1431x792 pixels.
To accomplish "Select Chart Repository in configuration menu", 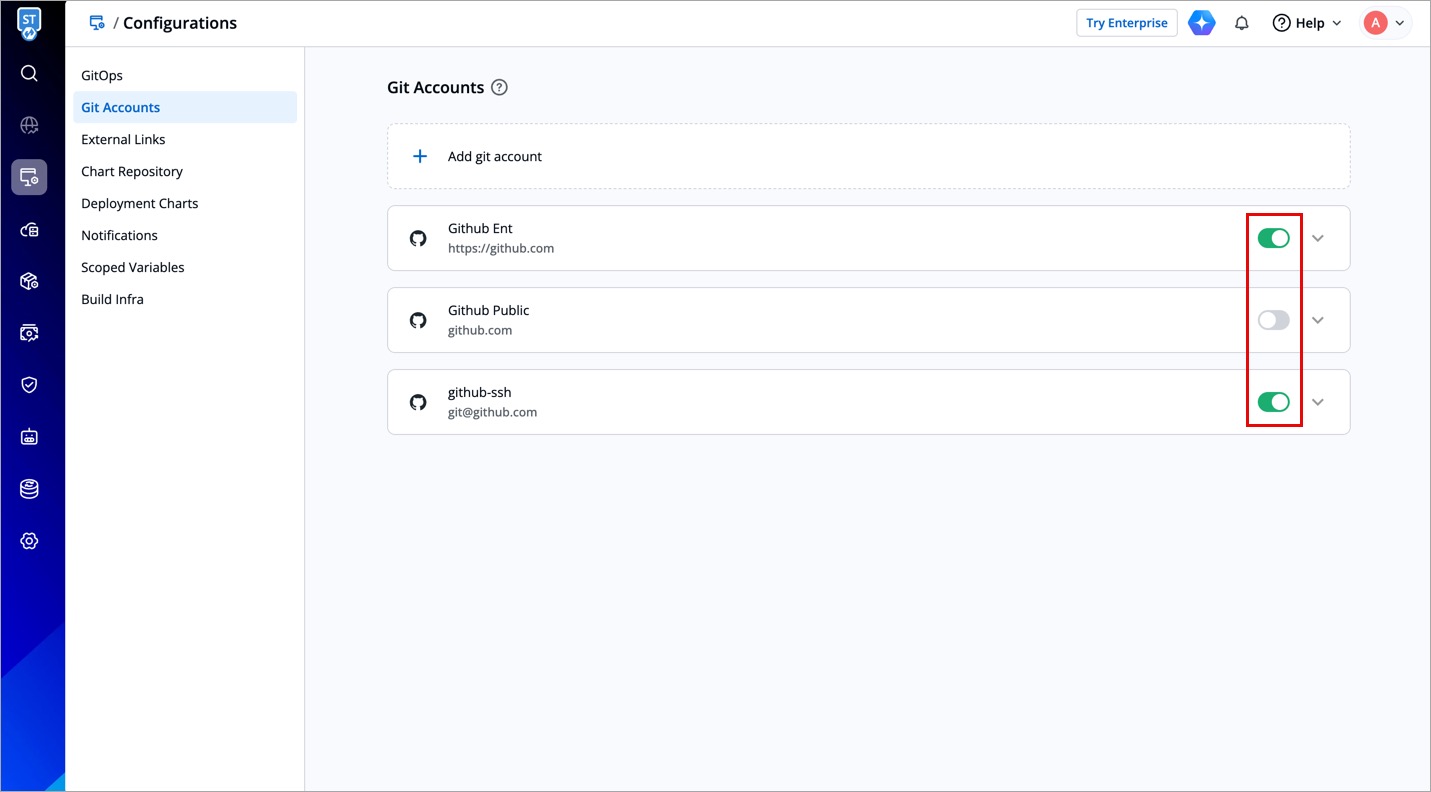I will [x=132, y=171].
